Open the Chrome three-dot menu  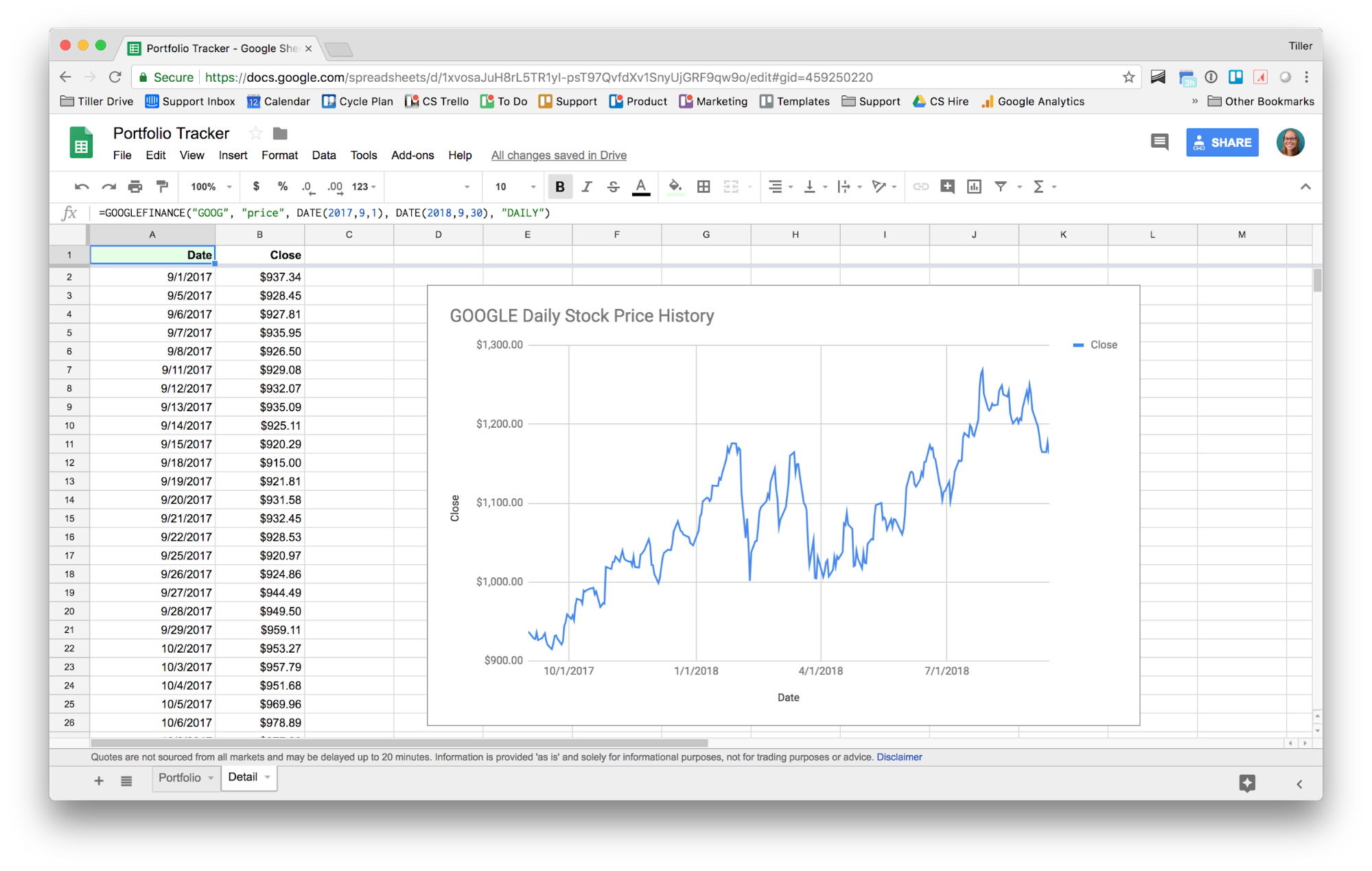pos(1306,77)
